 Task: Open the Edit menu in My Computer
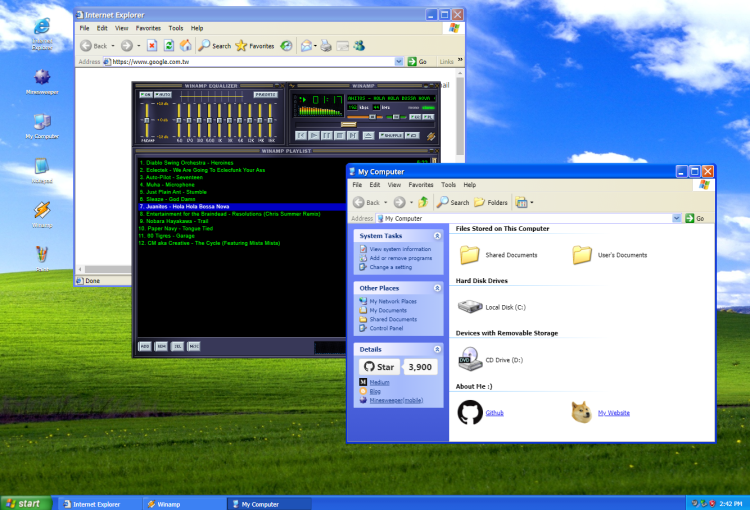(x=375, y=185)
